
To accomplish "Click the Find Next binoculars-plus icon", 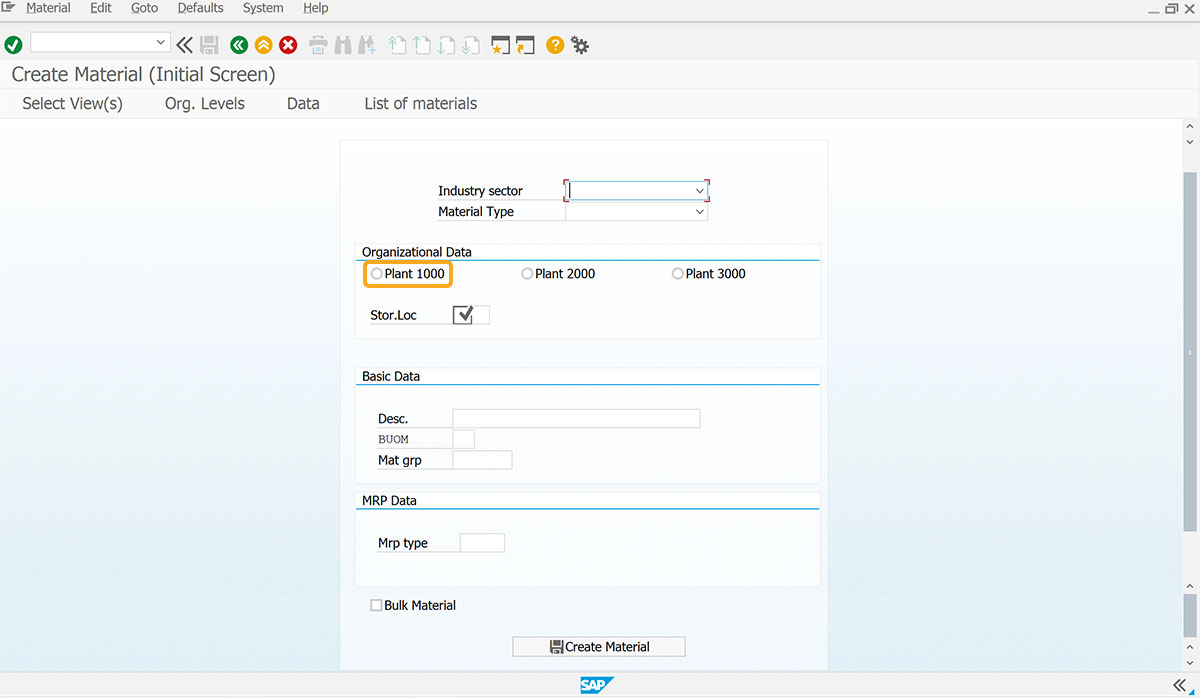I will tap(367, 45).
